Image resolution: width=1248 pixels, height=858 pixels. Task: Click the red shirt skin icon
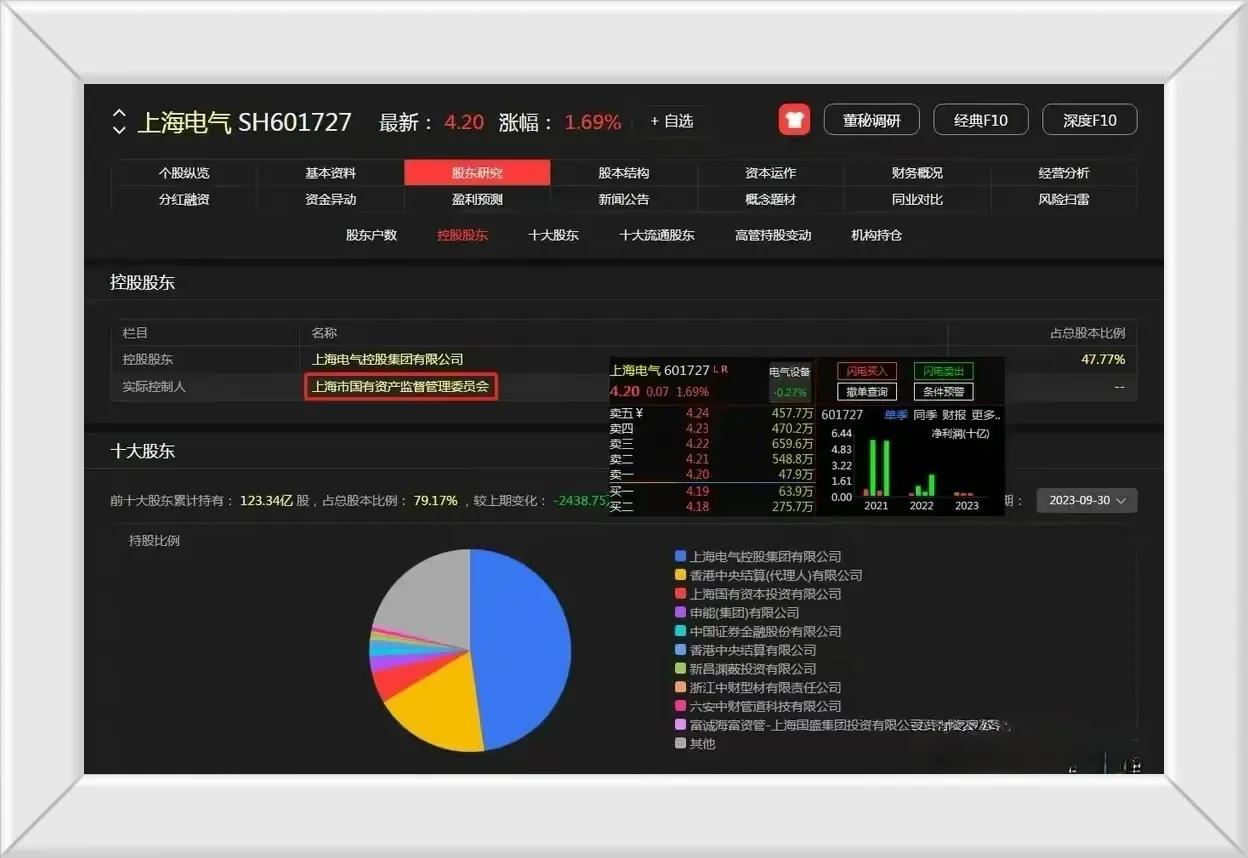(x=794, y=120)
